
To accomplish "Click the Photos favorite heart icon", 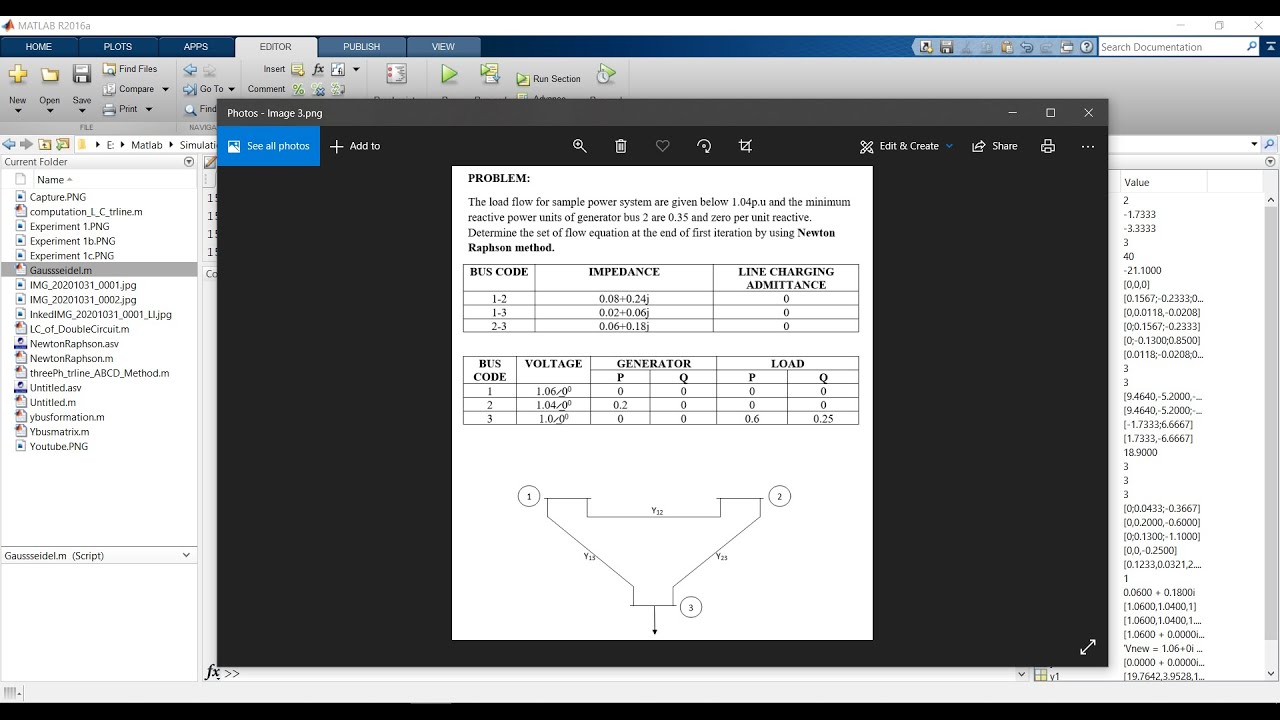I will (x=663, y=146).
